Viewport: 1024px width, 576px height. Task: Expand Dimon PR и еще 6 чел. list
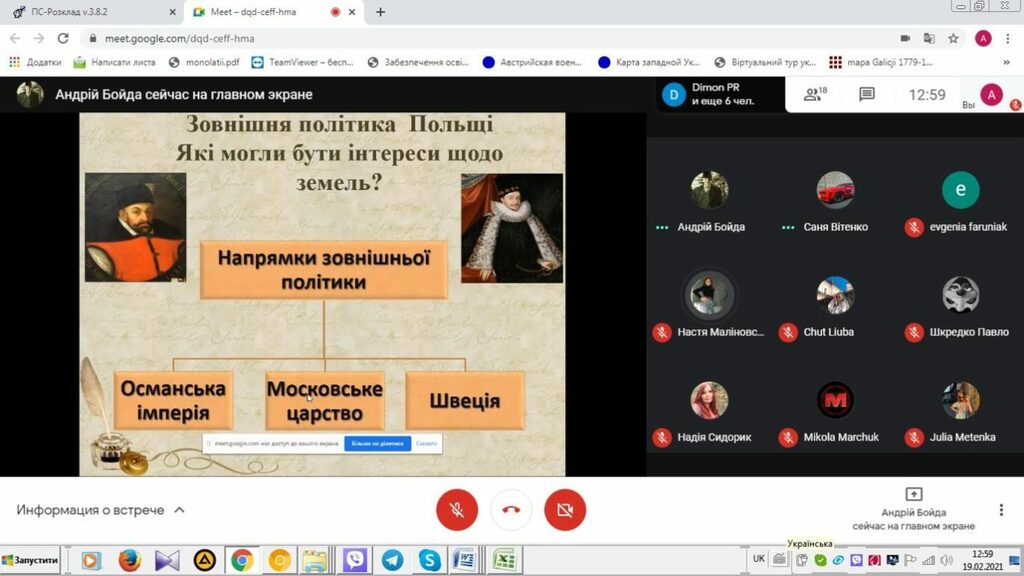tap(720, 94)
